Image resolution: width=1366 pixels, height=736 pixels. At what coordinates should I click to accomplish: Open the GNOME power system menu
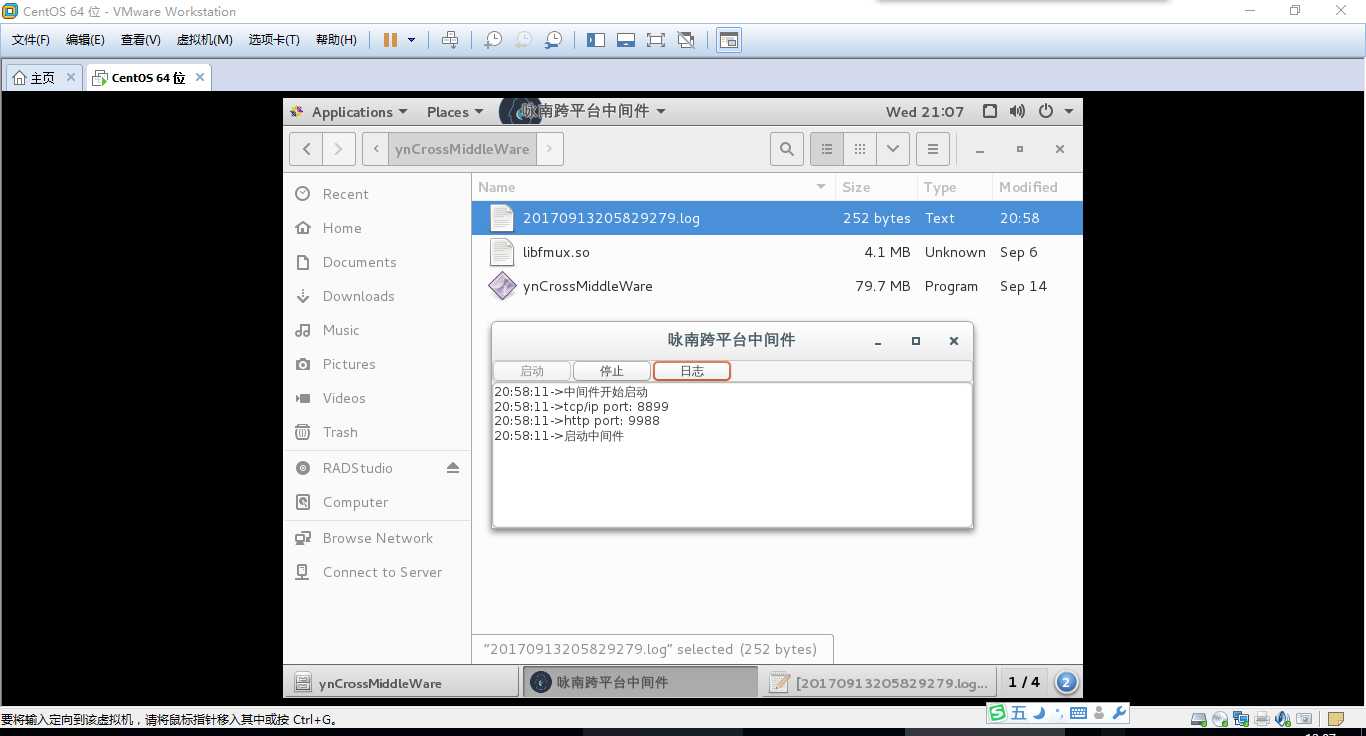click(1055, 111)
